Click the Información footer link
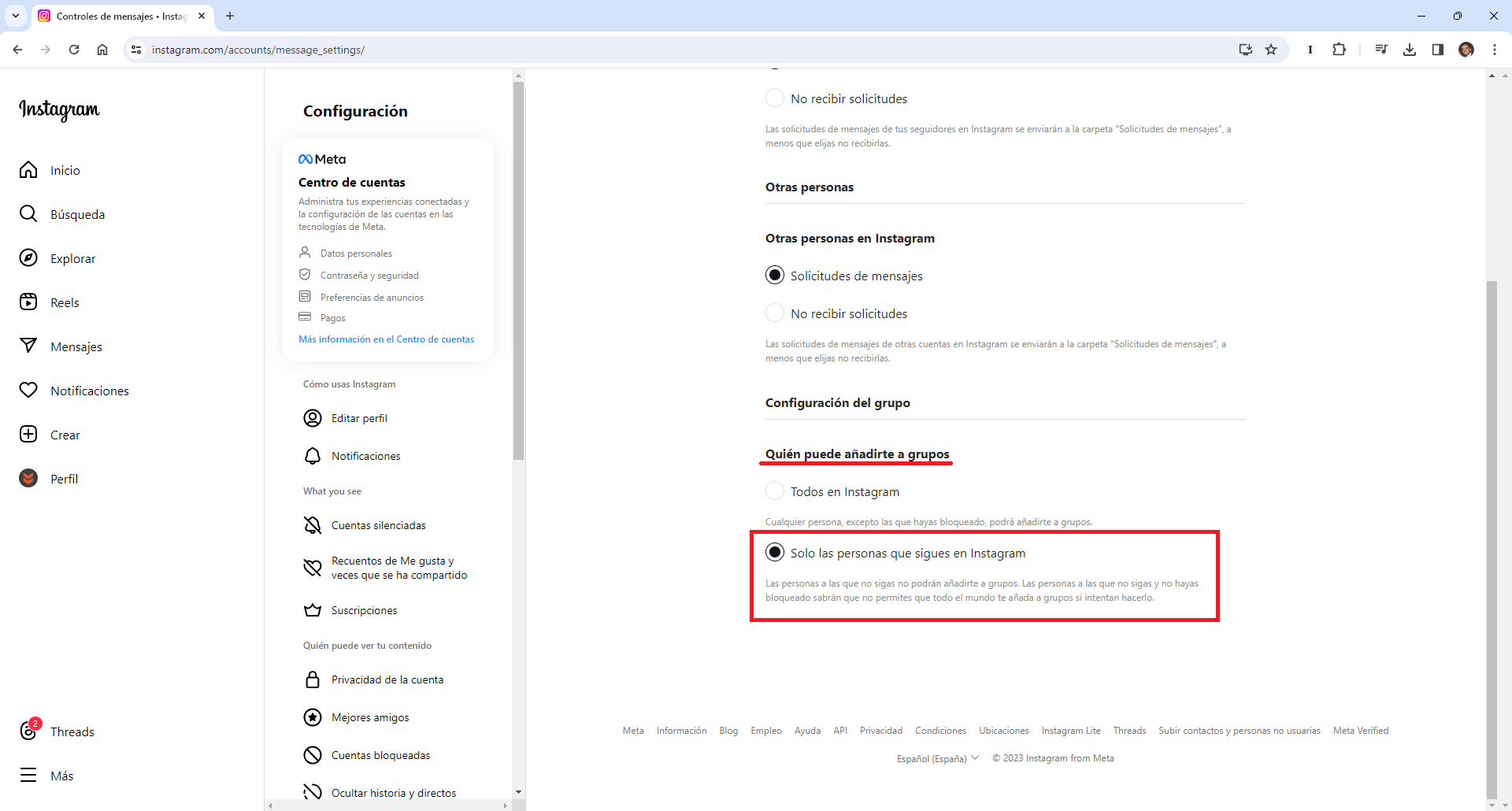 681,731
